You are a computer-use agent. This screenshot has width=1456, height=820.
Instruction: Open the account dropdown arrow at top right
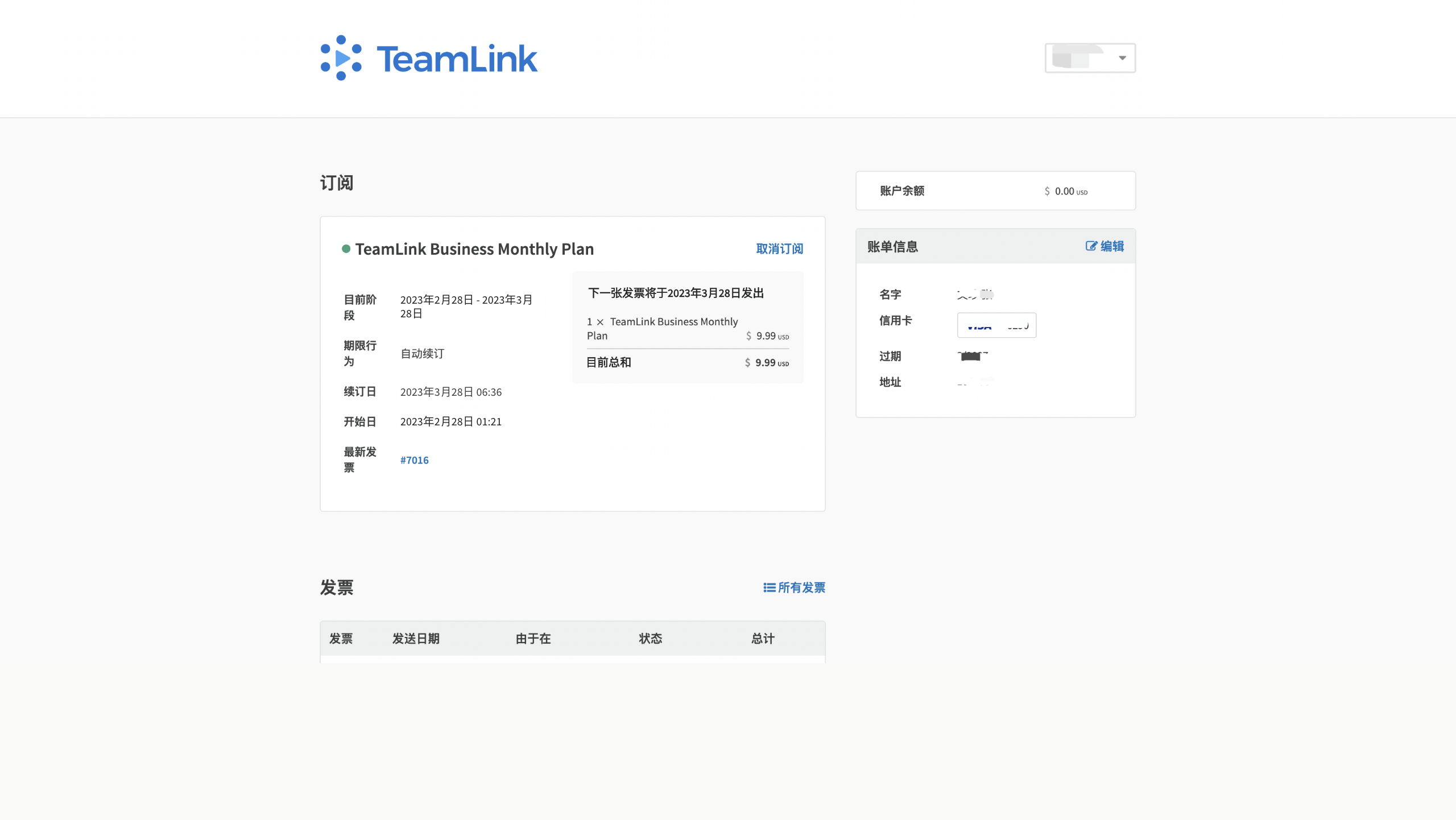click(x=1122, y=58)
